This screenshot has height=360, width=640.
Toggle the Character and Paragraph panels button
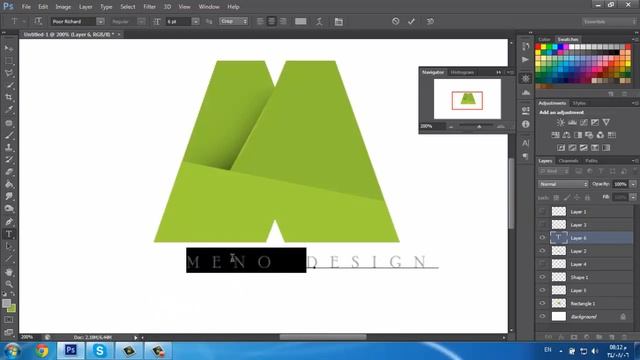[x=339, y=21]
